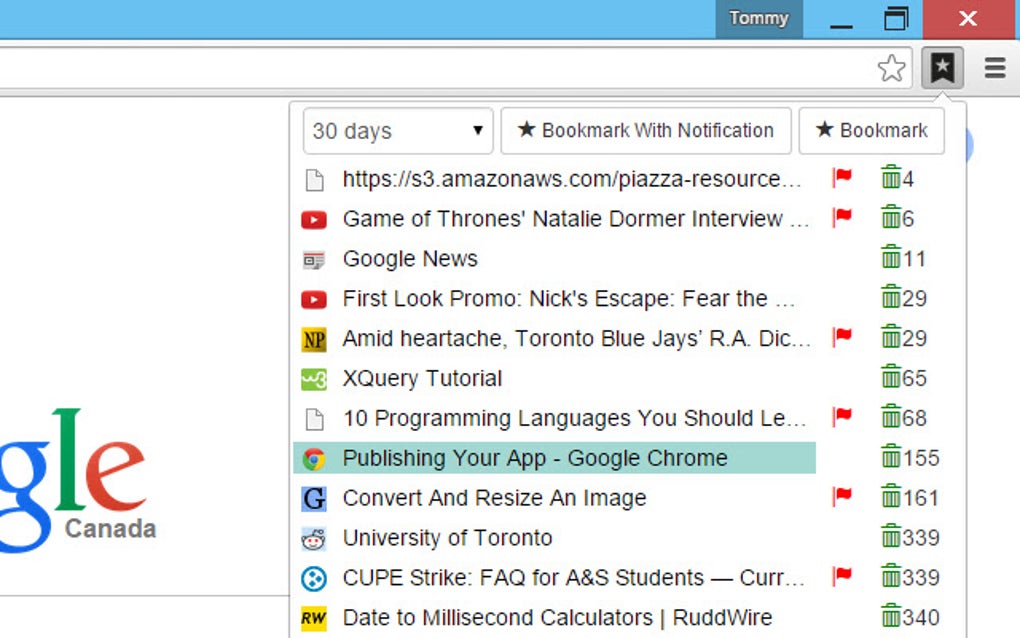
Task: Toggle the flag on 10 Programming Languages bookmark
Action: click(x=842, y=416)
